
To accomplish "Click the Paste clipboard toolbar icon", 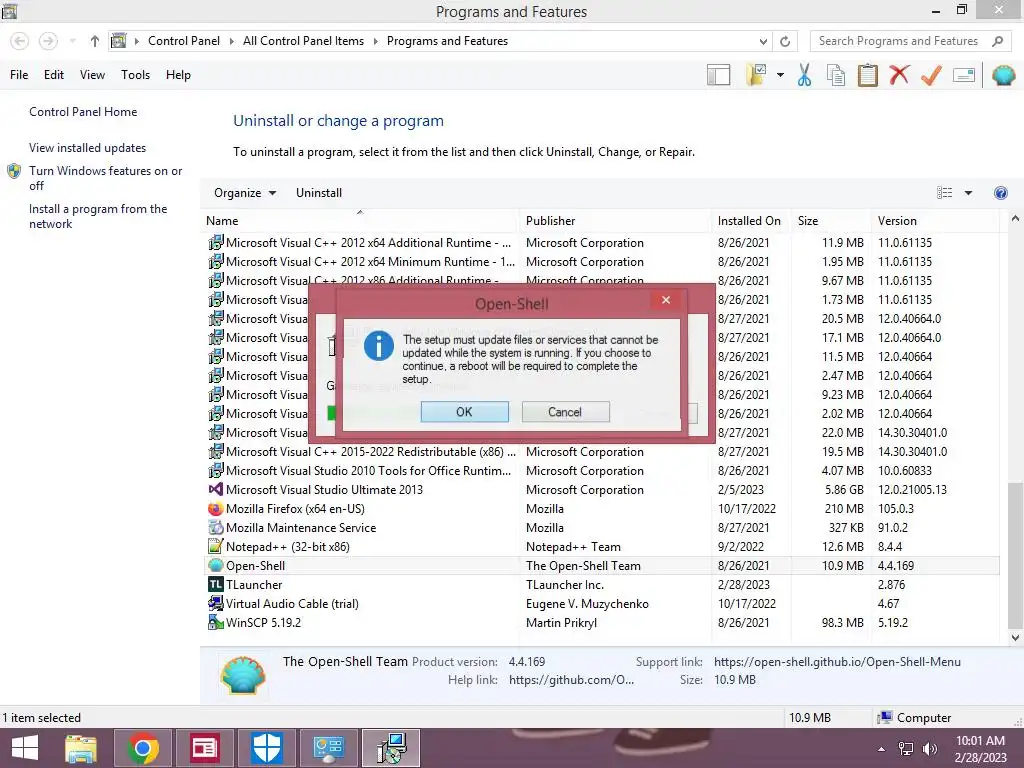I will tap(867, 75).
